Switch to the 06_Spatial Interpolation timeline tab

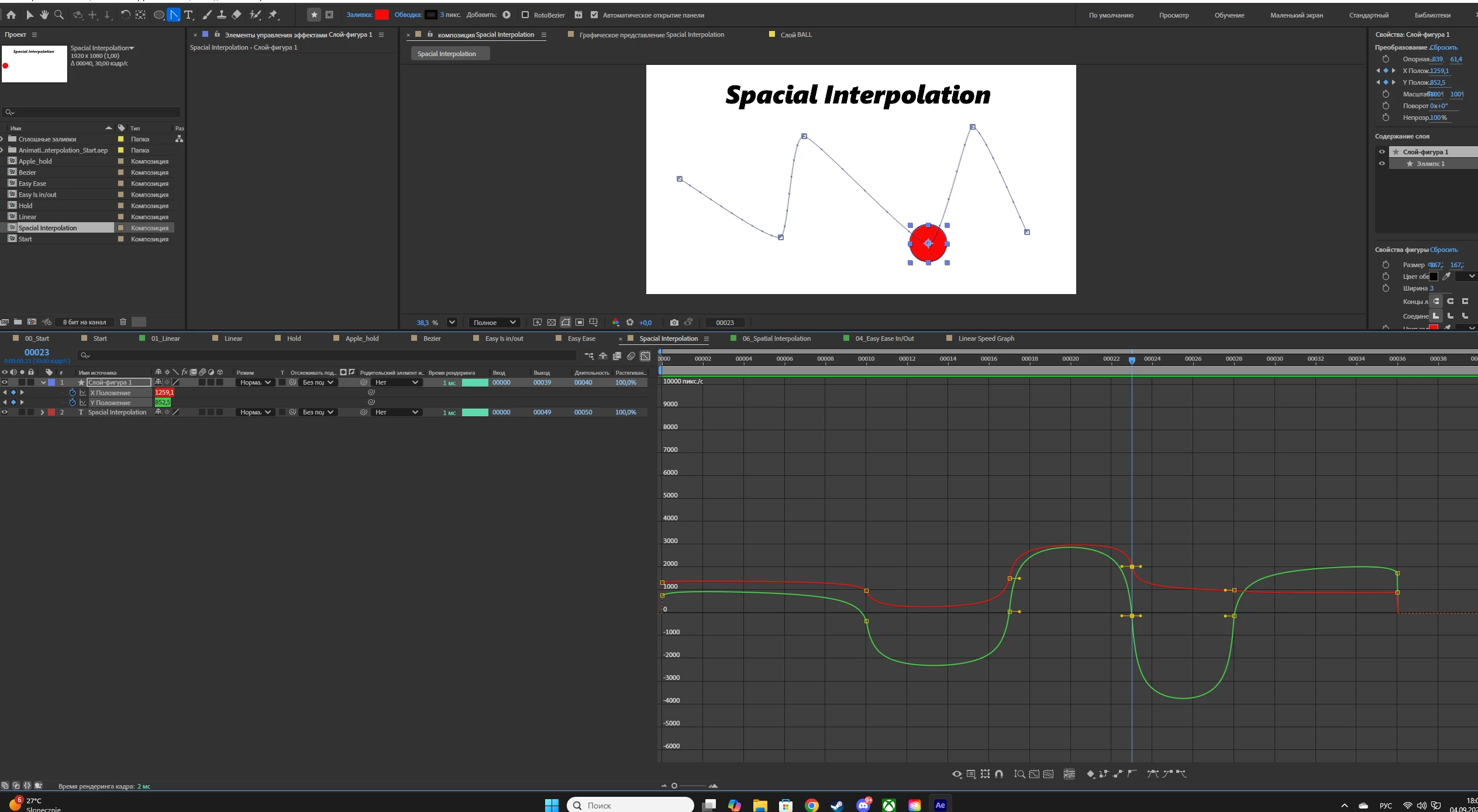[776, 338]
